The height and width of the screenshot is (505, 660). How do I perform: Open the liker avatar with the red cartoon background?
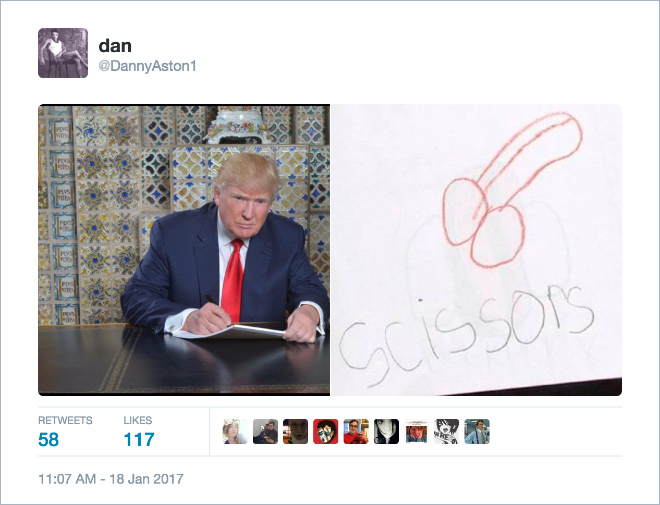(326, 431)
